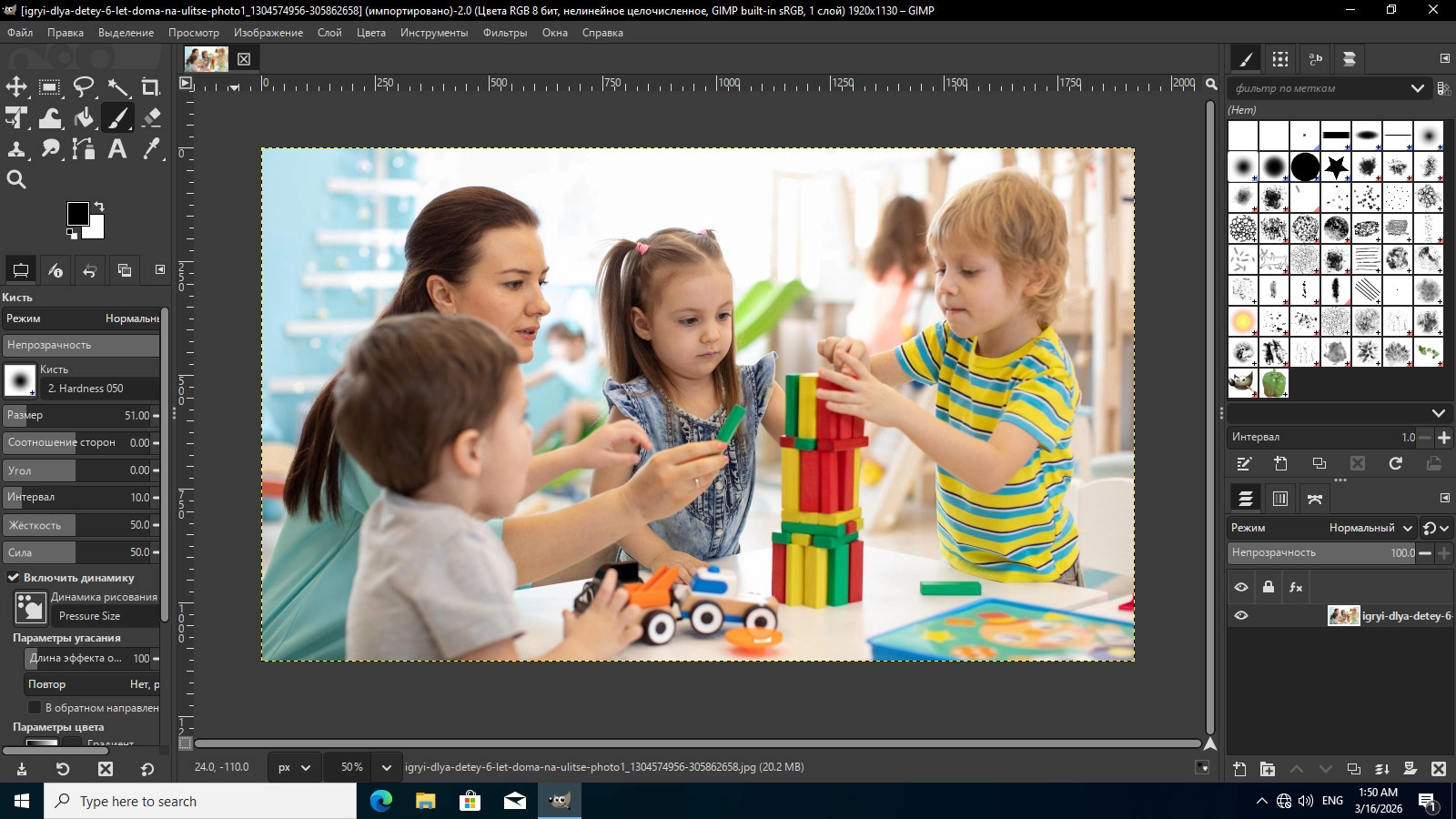Switch to the Channels tab in layers dock
This screenshot has width=1456, height=819.
point(1280,499)
